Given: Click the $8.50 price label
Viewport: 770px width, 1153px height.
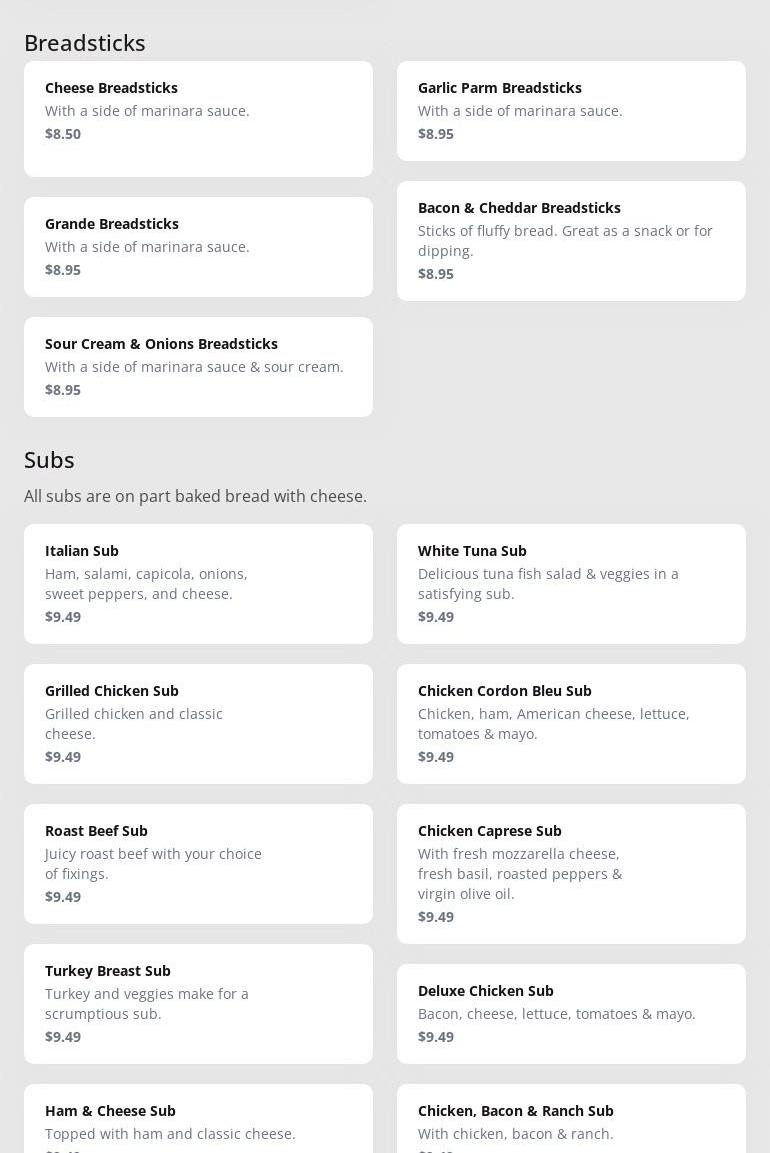Looking at the screenshot, I should 63,134.
